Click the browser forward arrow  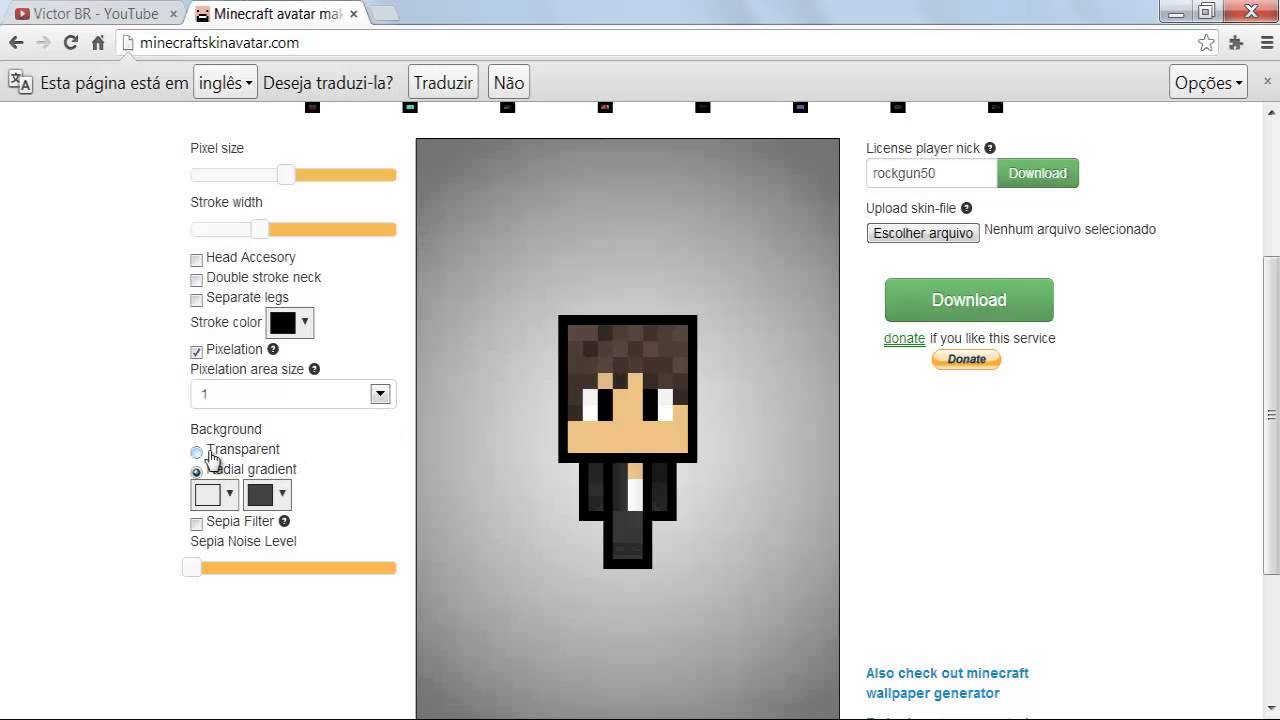[43, 43]
